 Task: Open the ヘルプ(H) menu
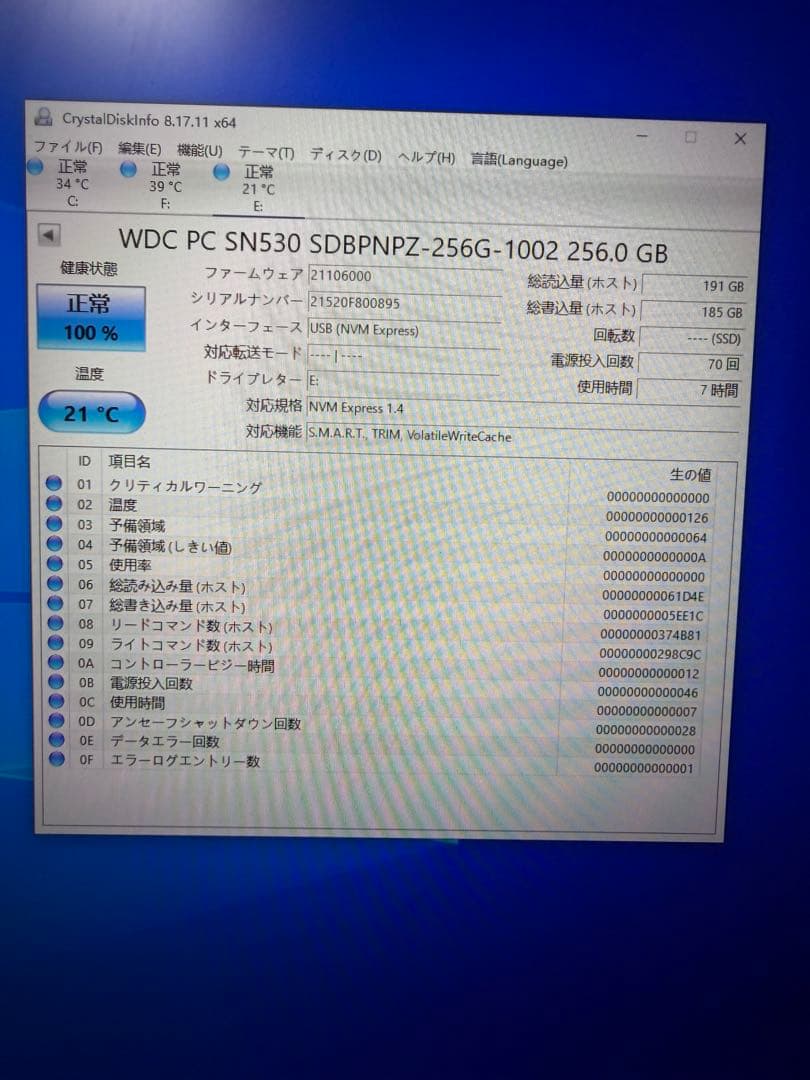(426, 157)
